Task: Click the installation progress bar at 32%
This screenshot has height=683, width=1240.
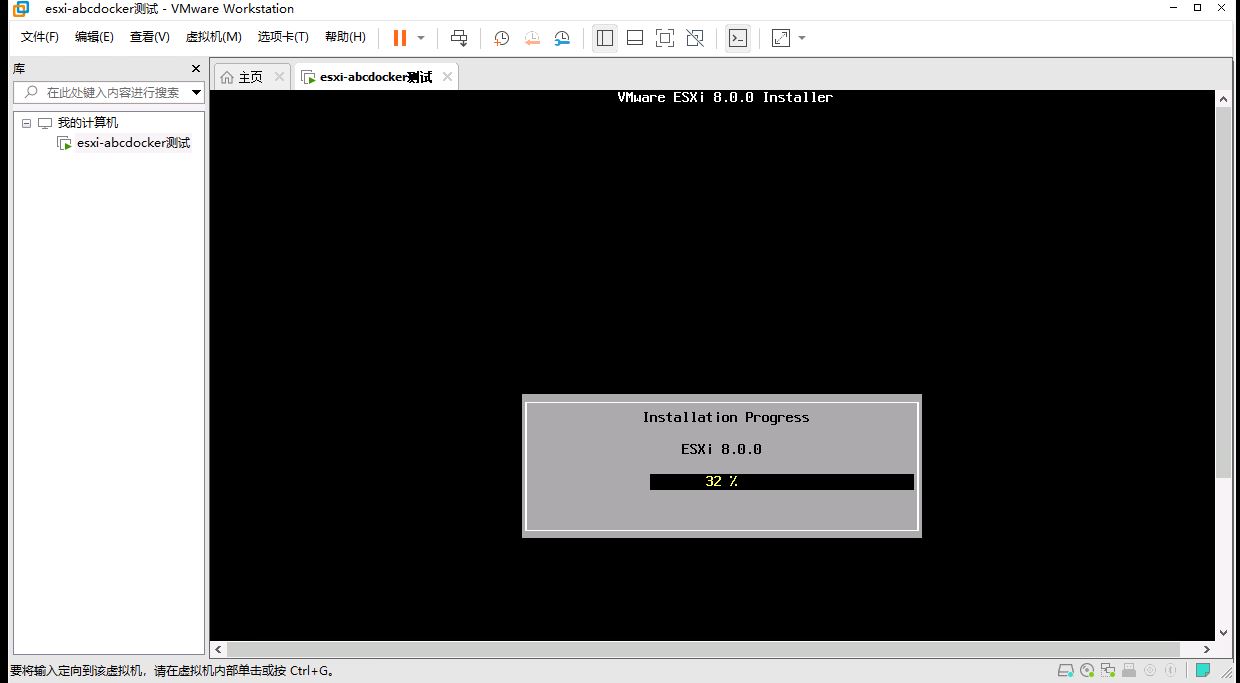Action: (x=782, y=481)
